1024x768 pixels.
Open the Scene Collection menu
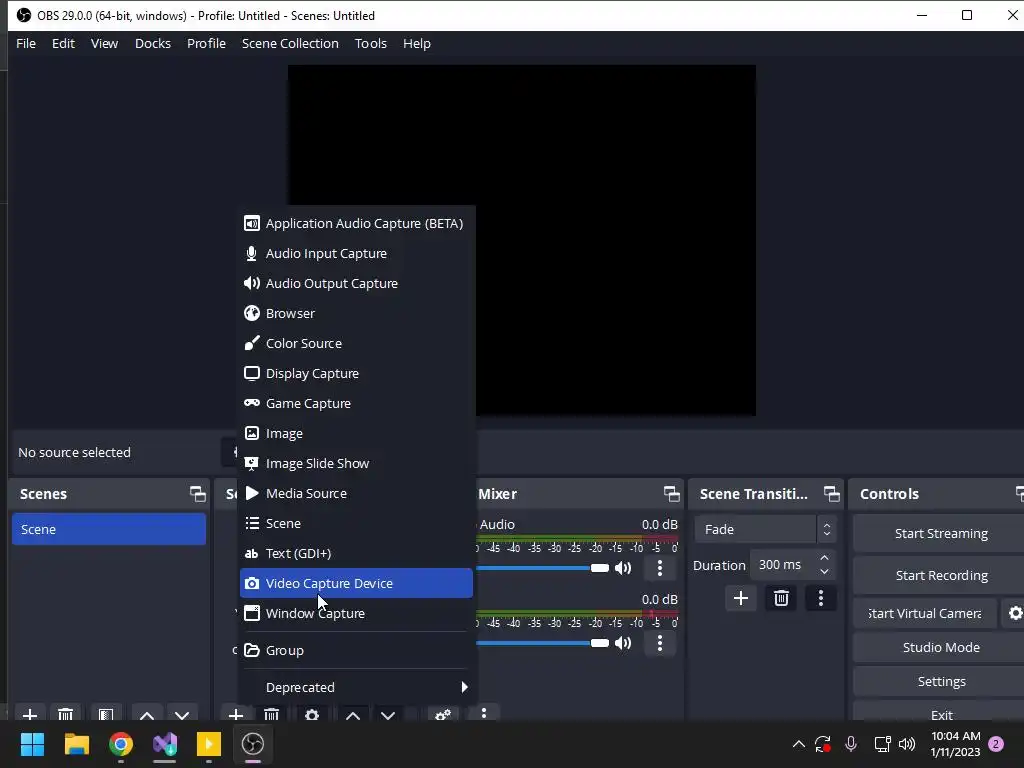click(x=290, y=44)
